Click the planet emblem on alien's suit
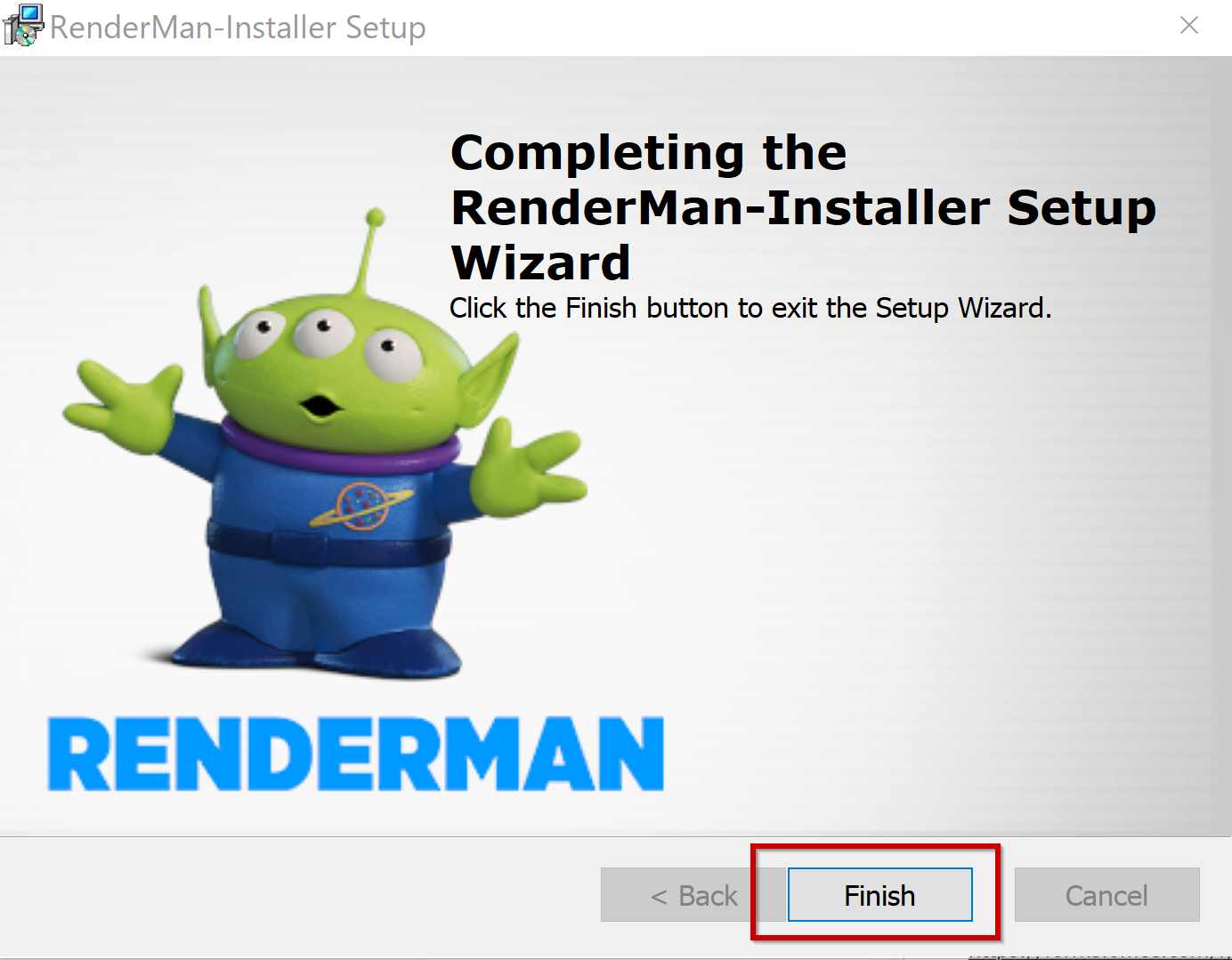This screenshot has height=960, width=1232. click(361, 506)
